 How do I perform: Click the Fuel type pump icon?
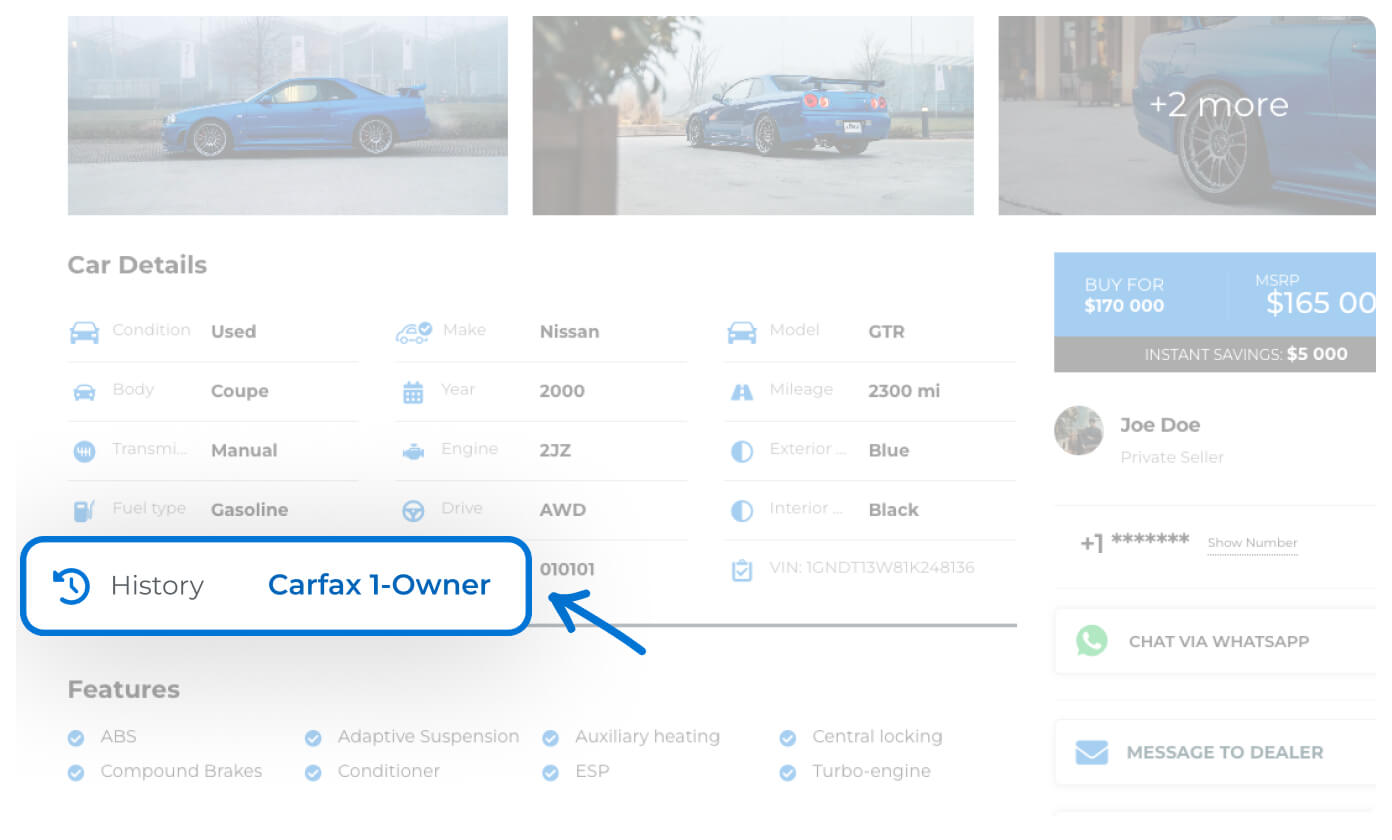click(x=84, y=511)
